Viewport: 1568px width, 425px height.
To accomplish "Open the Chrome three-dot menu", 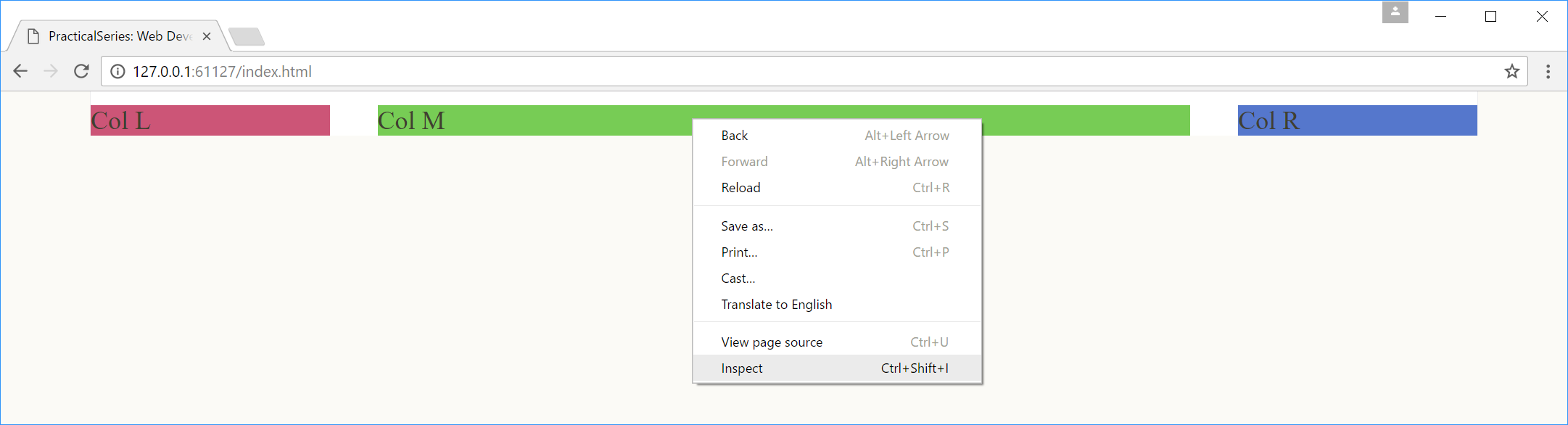I will 1548,71.
